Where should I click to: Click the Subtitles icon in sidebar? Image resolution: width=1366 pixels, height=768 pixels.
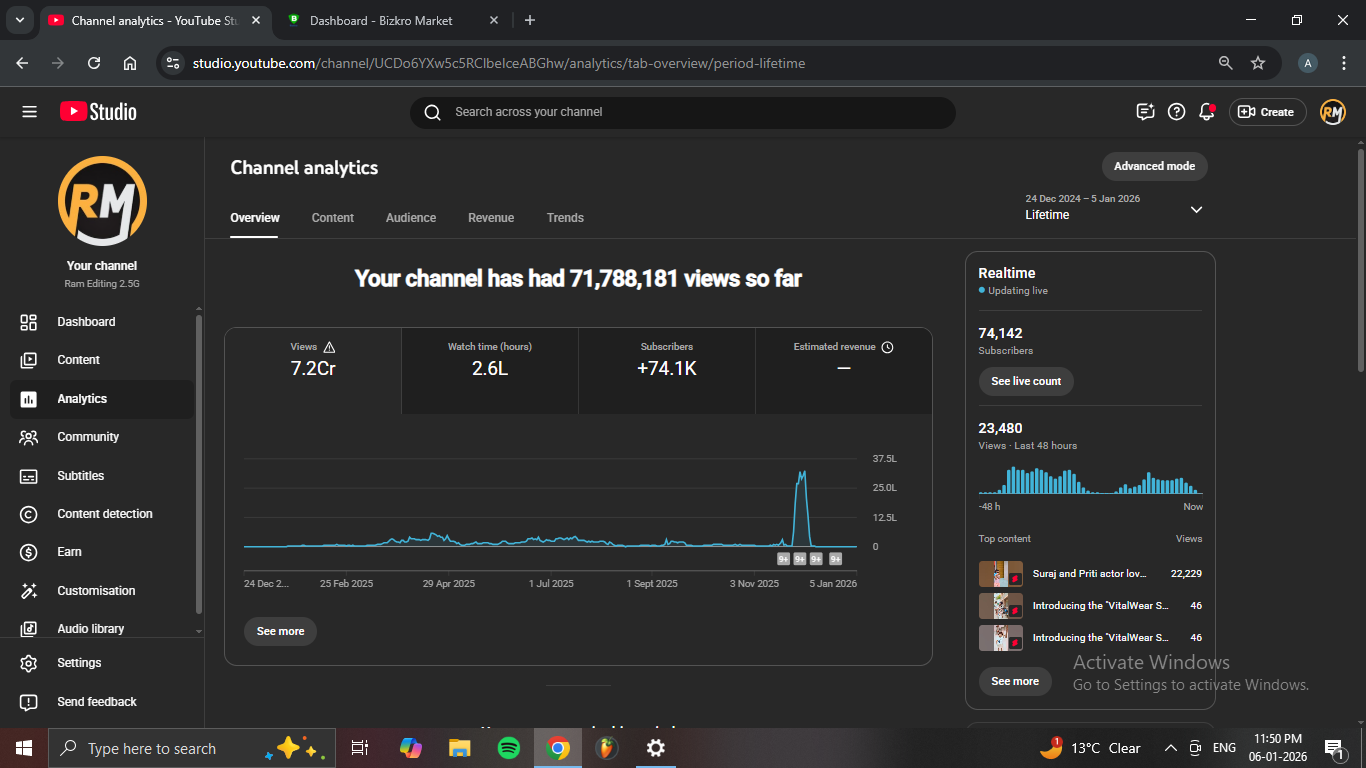[29, 476]
